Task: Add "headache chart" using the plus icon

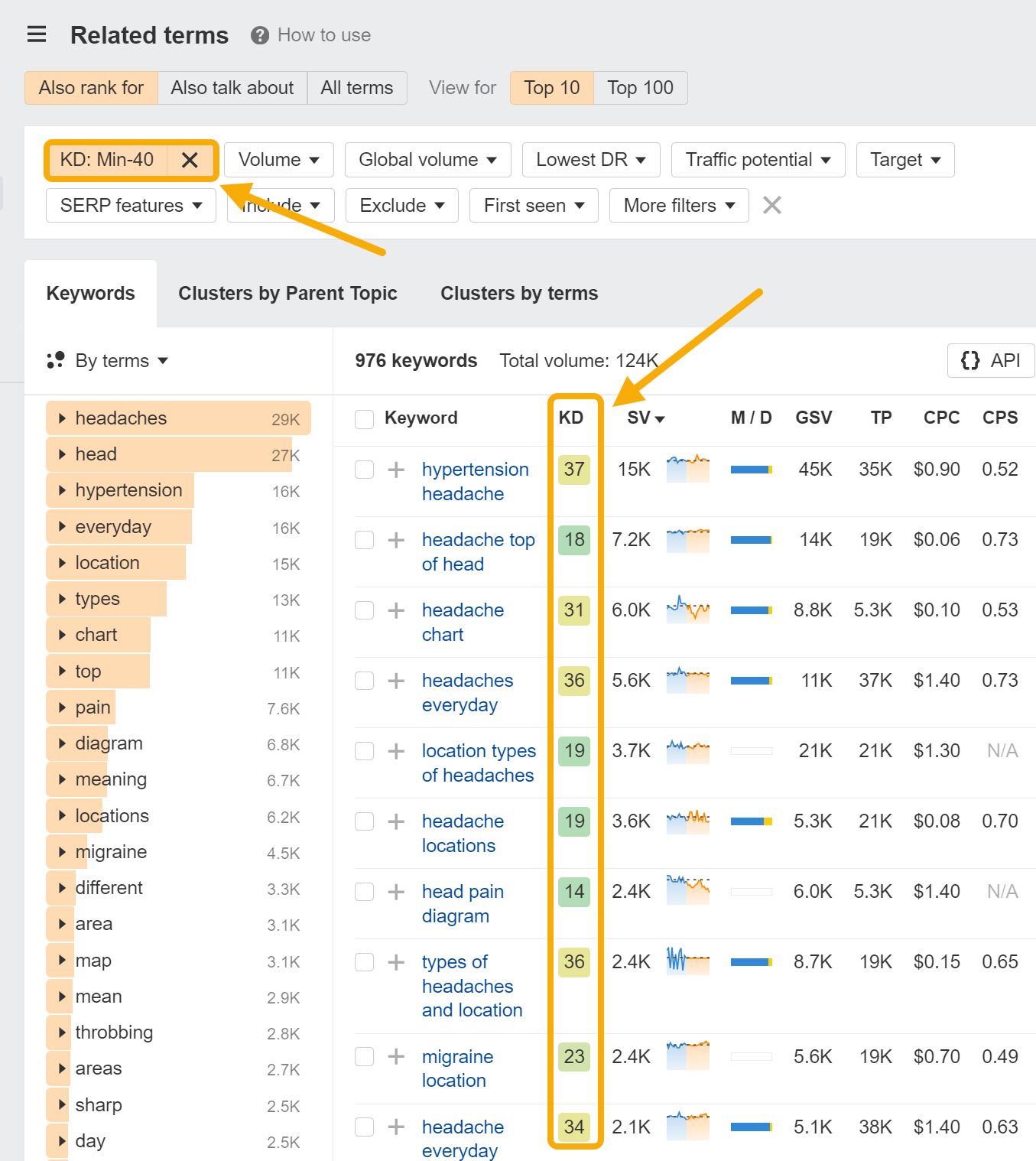Action: coord(395,610)
